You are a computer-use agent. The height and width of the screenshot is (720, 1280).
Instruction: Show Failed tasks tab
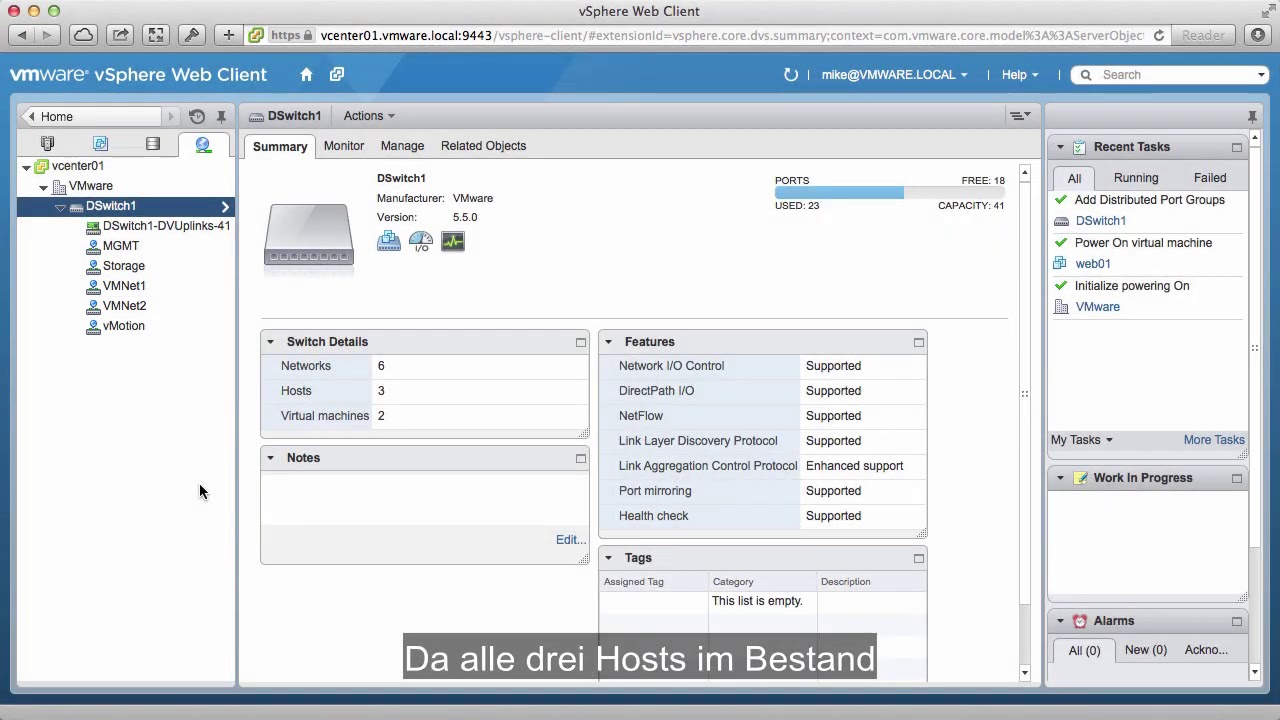point(1210,178)
